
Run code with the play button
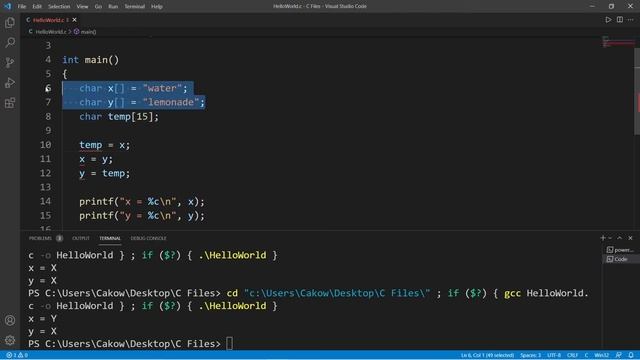(x=608, y=20)
